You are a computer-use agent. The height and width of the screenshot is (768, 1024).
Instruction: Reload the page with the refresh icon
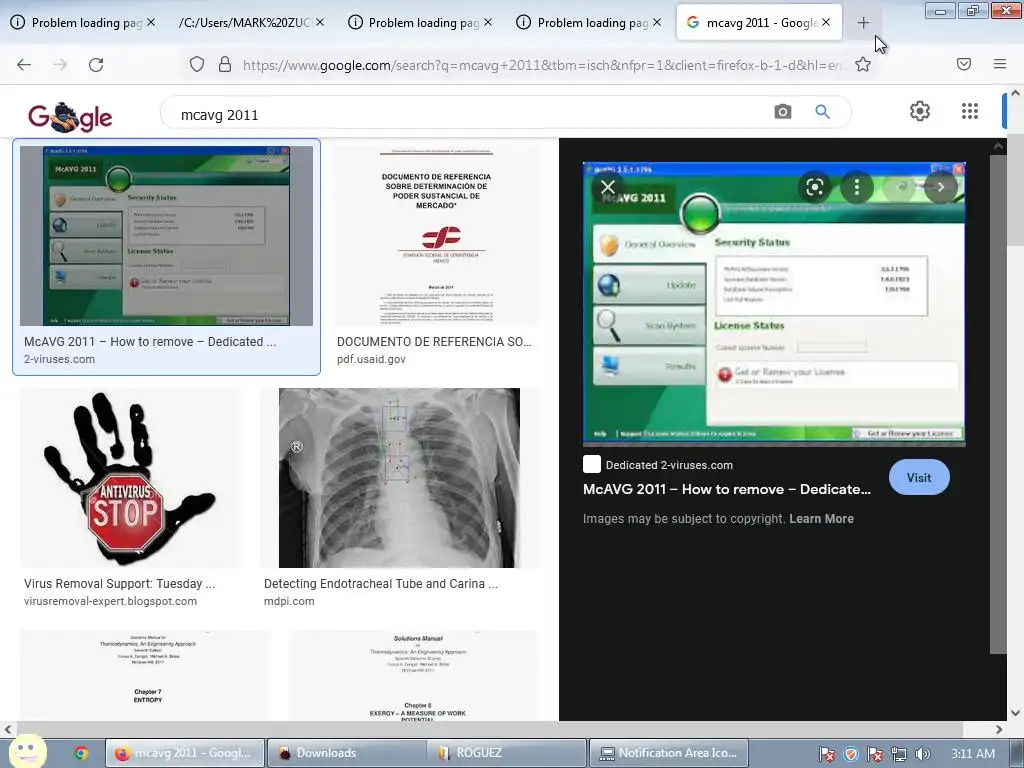coord(96,64)
